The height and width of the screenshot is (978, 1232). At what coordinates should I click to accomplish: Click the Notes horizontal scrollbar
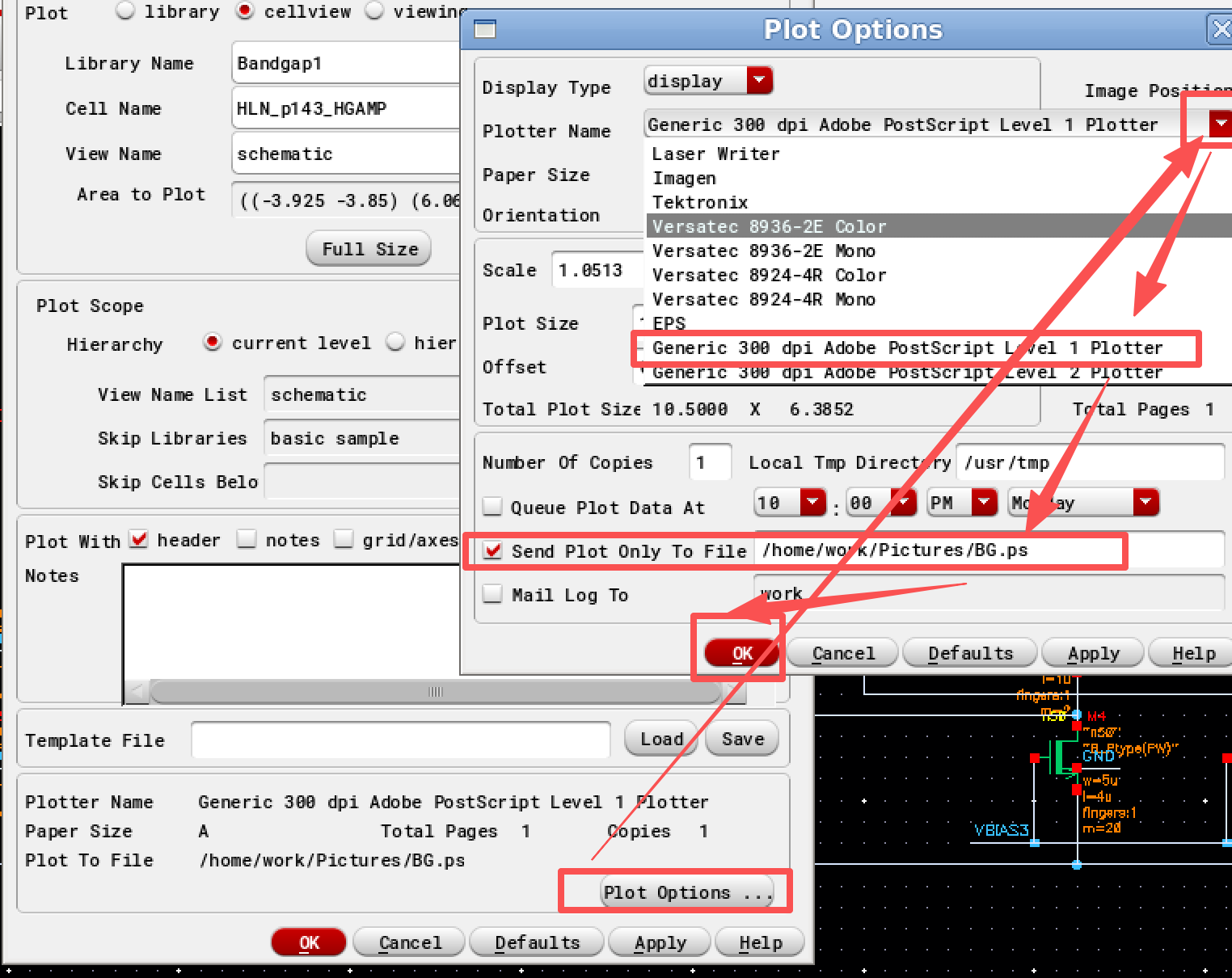436,692
